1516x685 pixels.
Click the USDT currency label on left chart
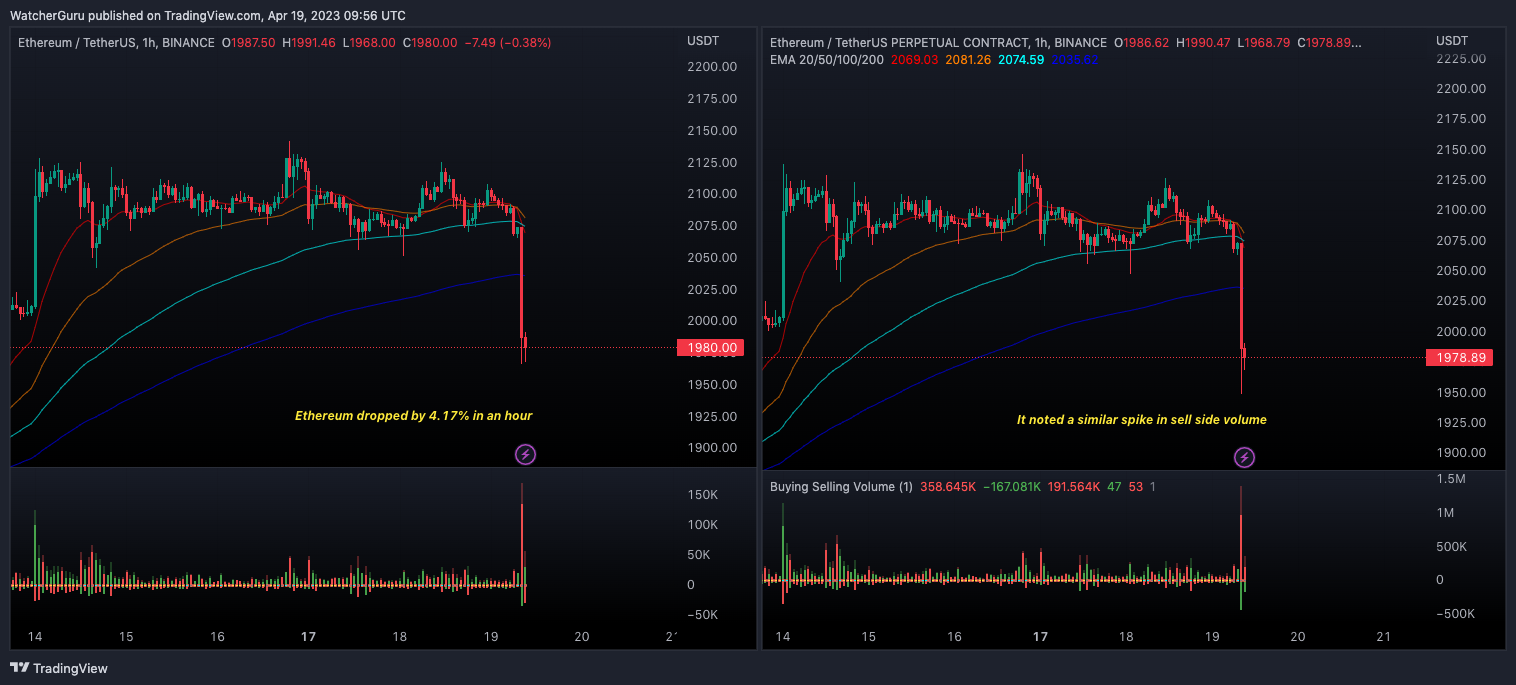click(703, 41)
